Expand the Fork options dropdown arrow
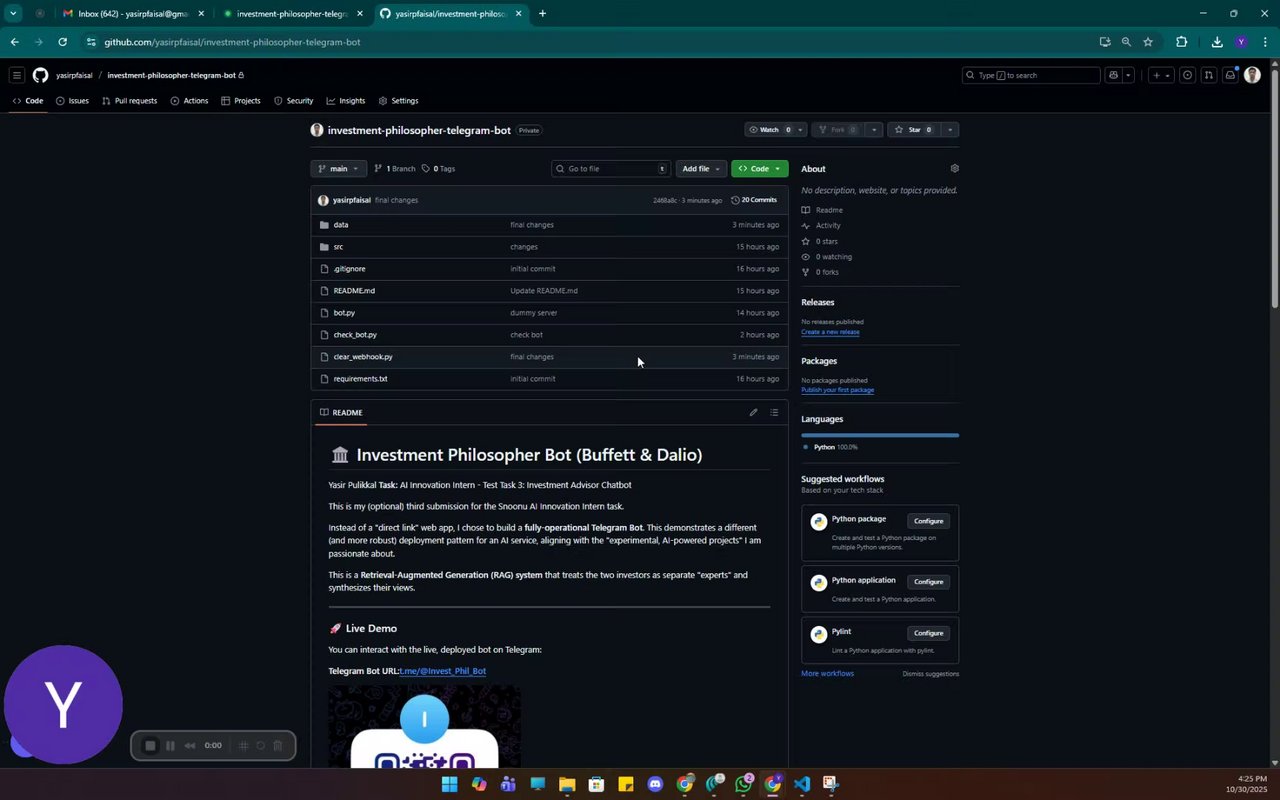 874,130
